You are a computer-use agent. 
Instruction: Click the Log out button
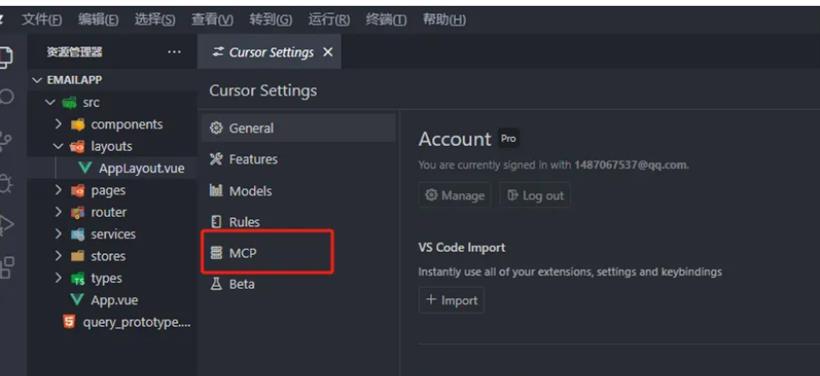tap(534, 196)
